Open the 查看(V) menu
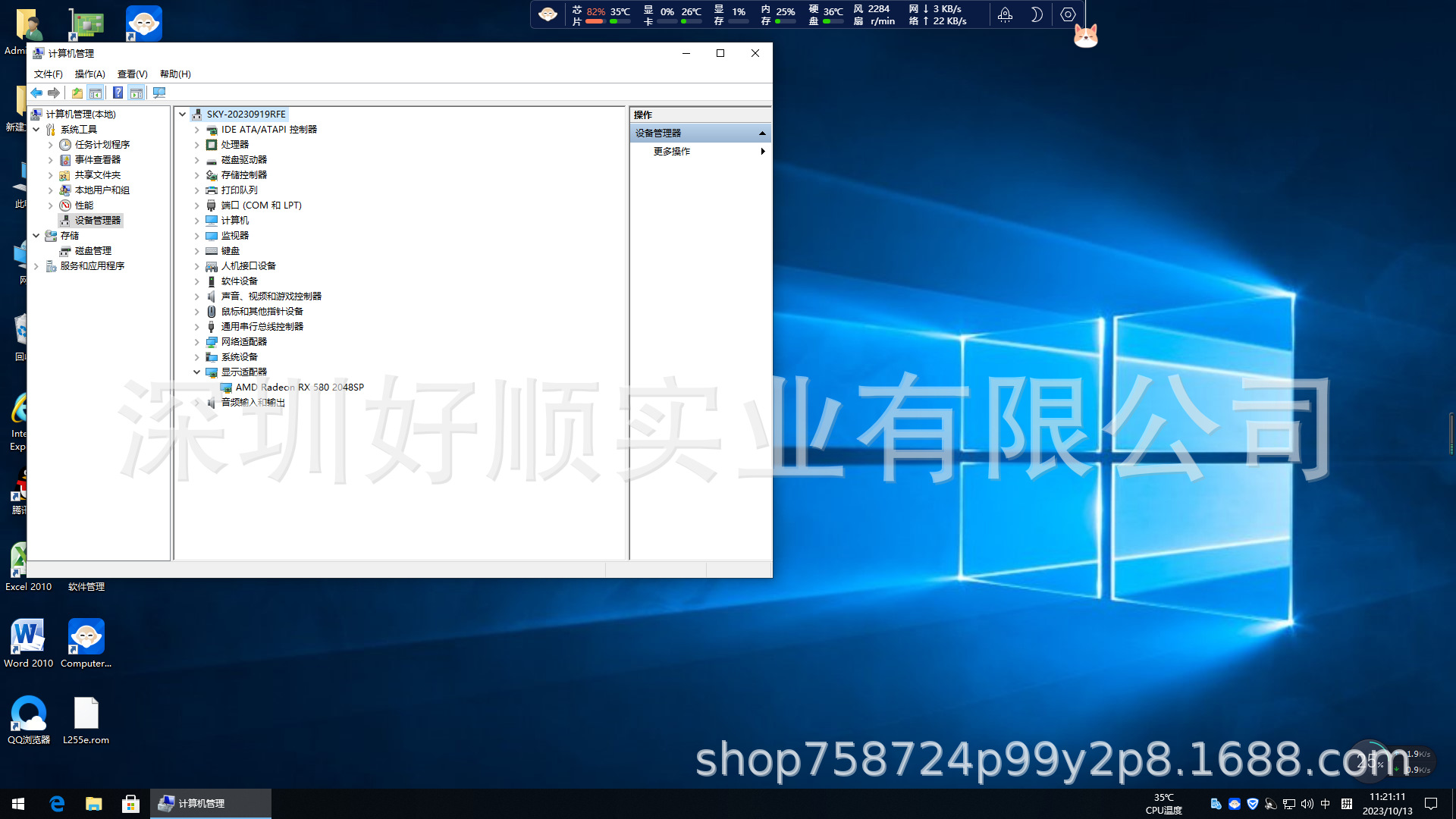 [133, 74]
